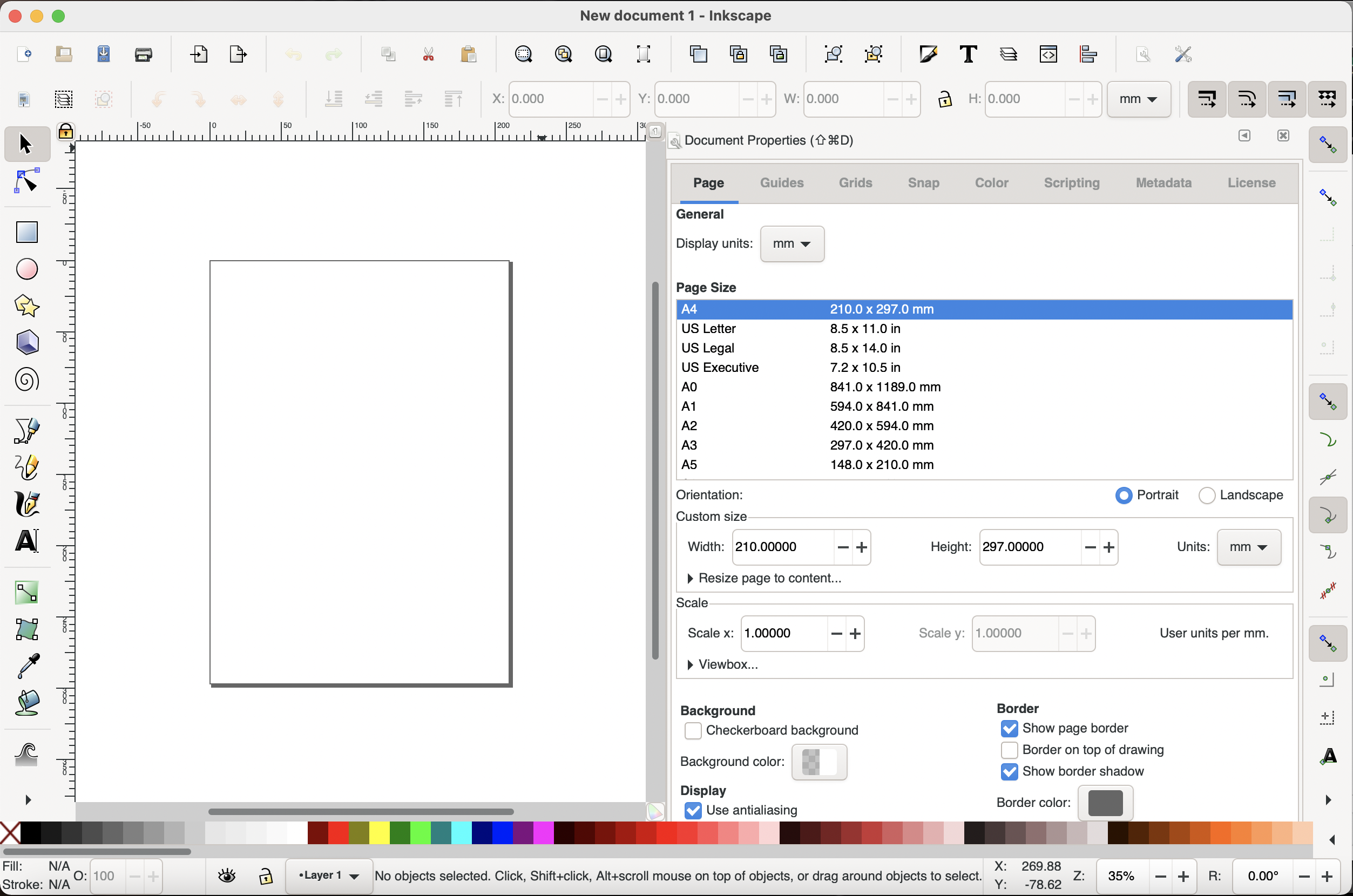This screenshot has height=896, width=1353.
Task: Disable Show border shadow
Action: [x=1009, y=771]
